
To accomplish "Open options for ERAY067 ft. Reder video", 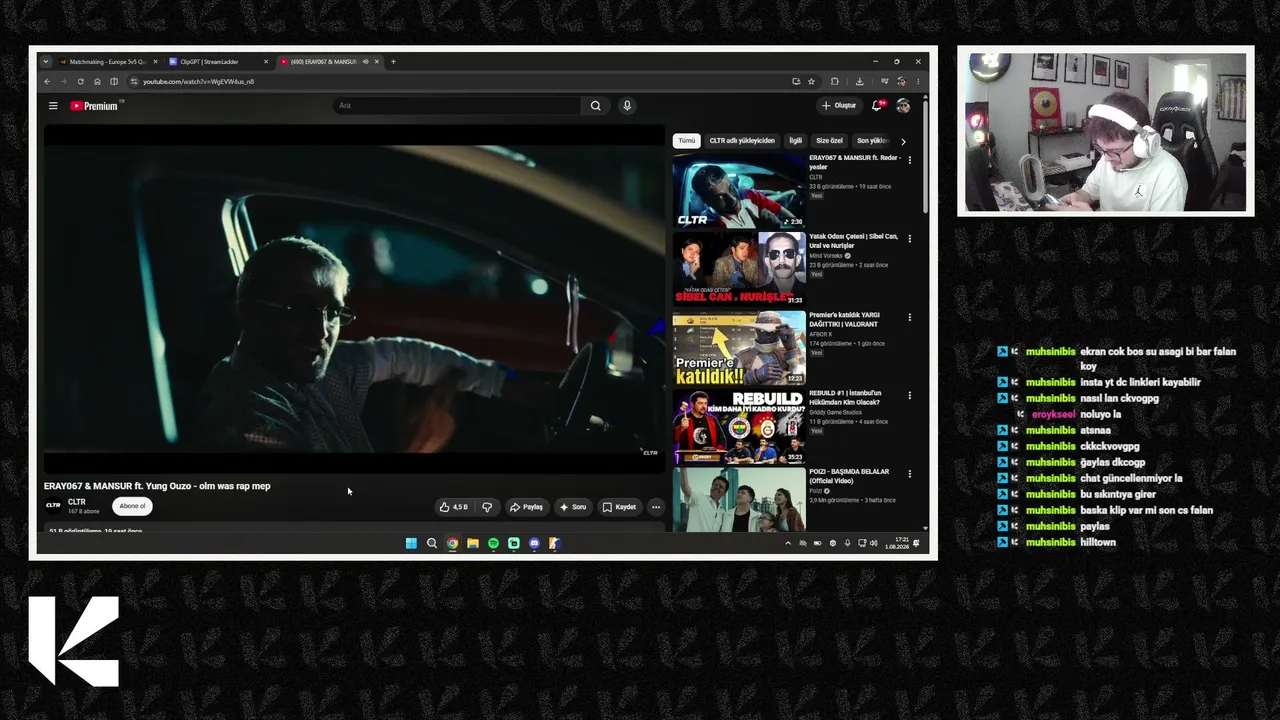I will pyautogui.click(x=909, y=160).
